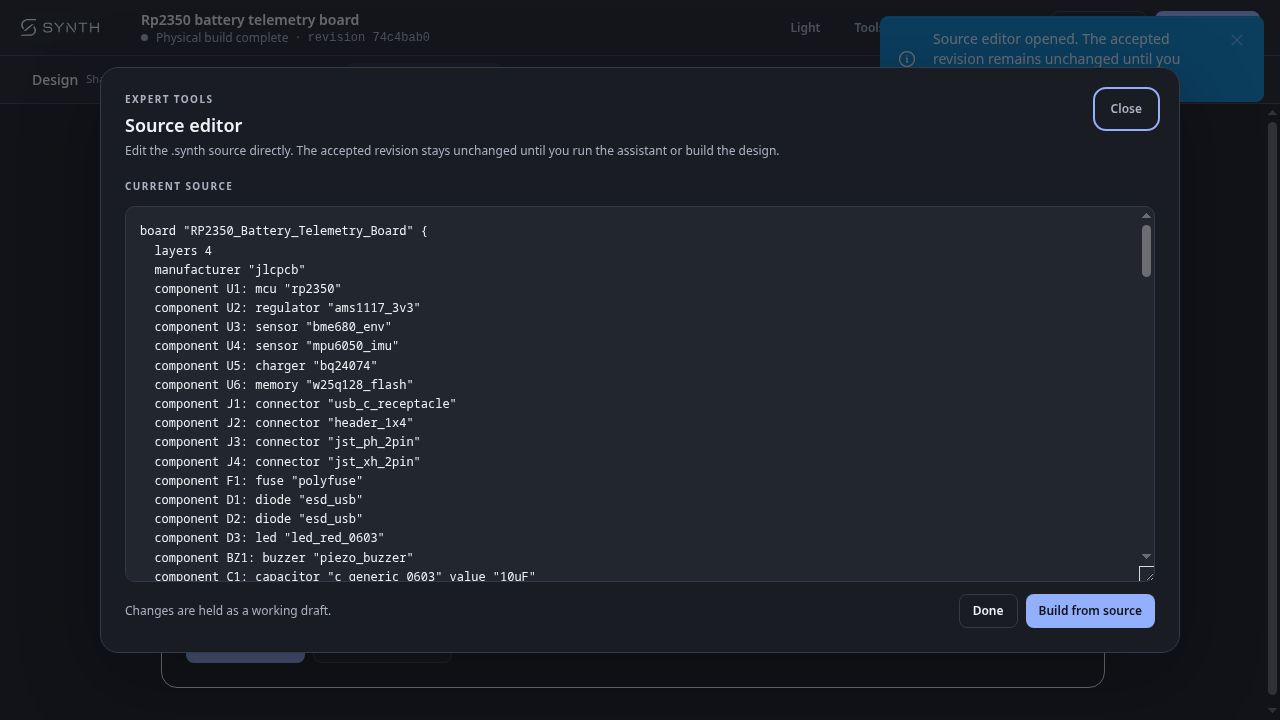
Task: Click the U4 sensor "mpu6050_imu" line
Action: click(277, 346)
